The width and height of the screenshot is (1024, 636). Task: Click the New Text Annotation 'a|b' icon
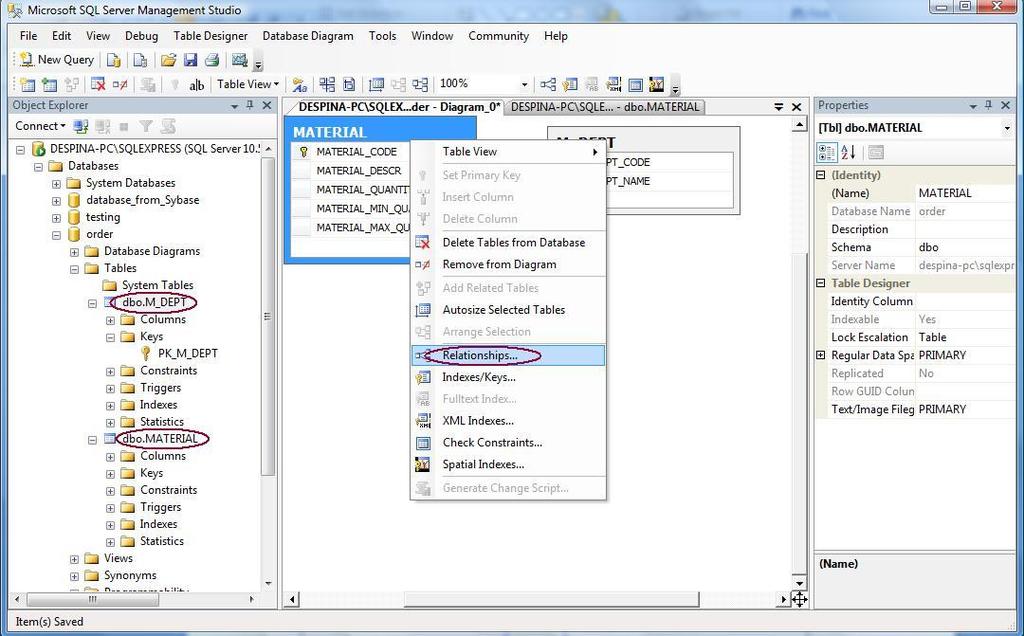197,84
